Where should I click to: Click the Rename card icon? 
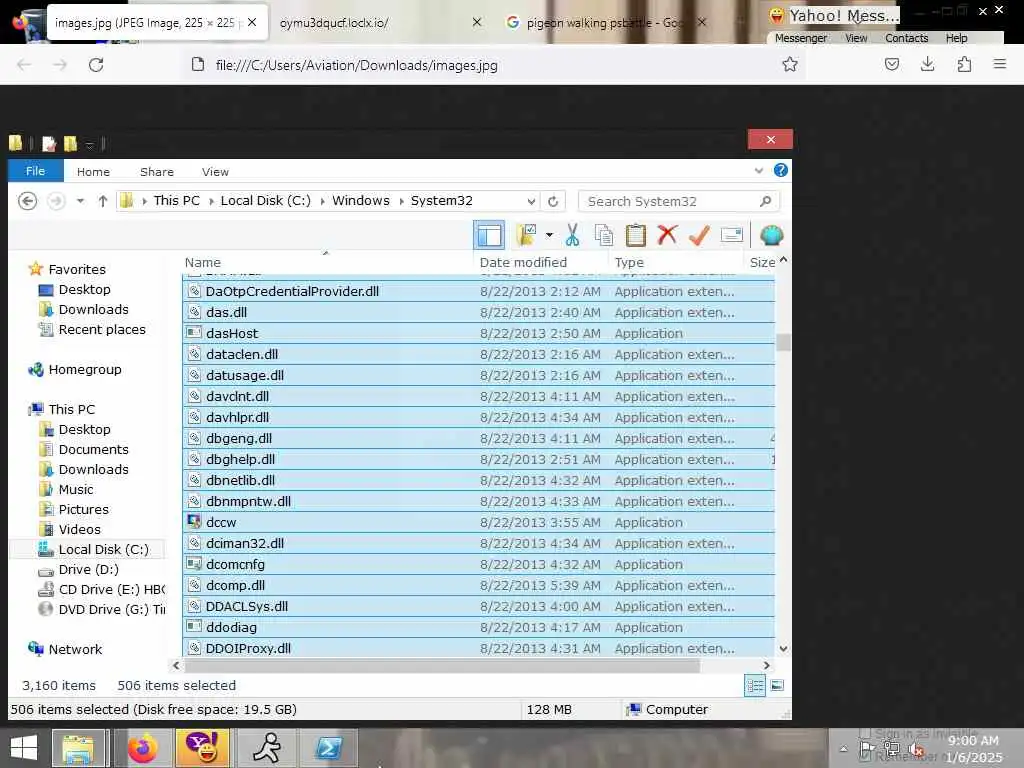coord(731,235)
